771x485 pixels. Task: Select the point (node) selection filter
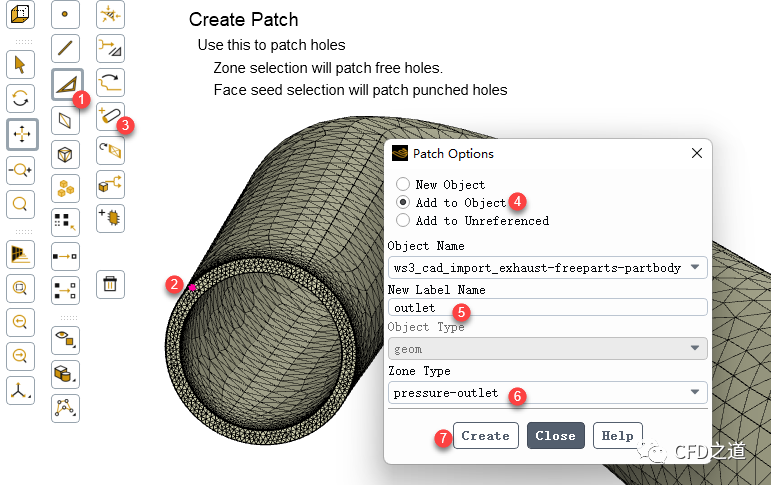(x=66, y=14)
